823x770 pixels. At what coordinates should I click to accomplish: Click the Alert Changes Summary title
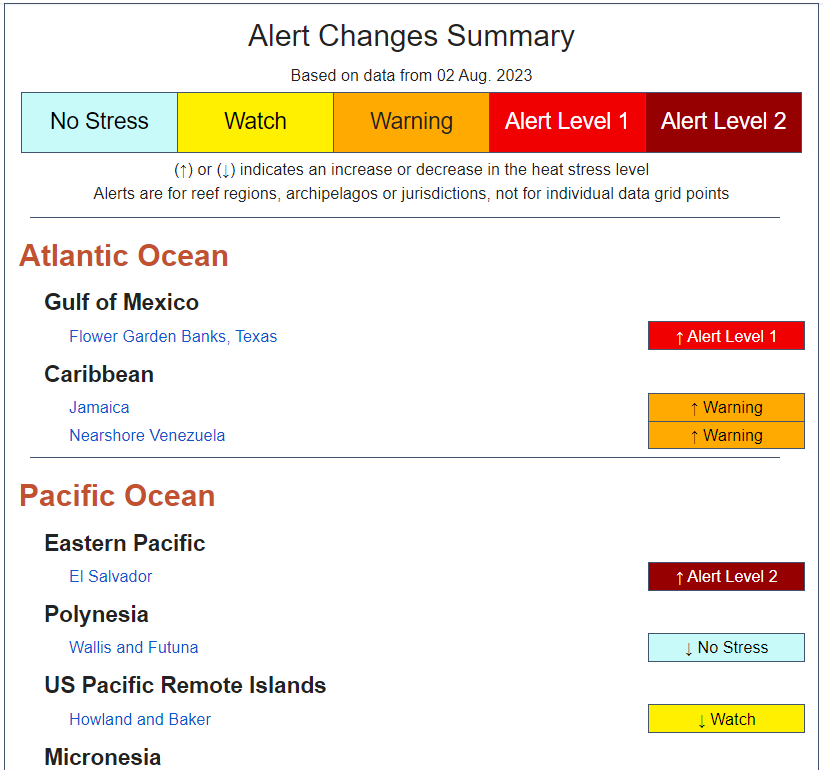pyautogui.click(x=412, y=36)
